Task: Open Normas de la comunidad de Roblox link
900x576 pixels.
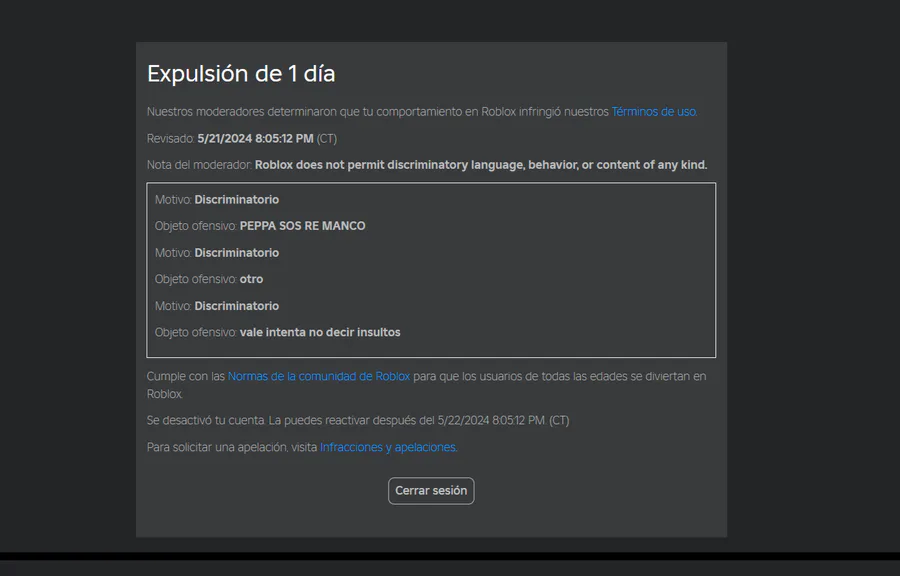Action: click(319, 376)
